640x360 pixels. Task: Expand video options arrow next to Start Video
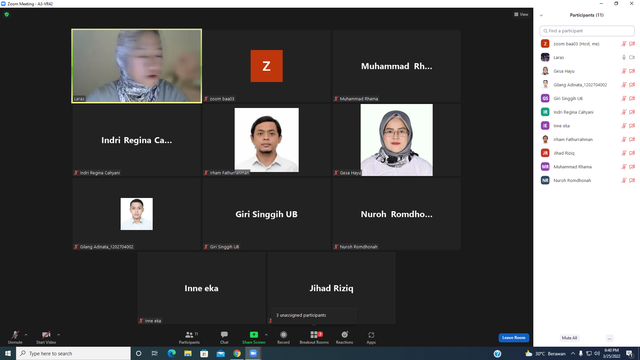coord(59,335)
